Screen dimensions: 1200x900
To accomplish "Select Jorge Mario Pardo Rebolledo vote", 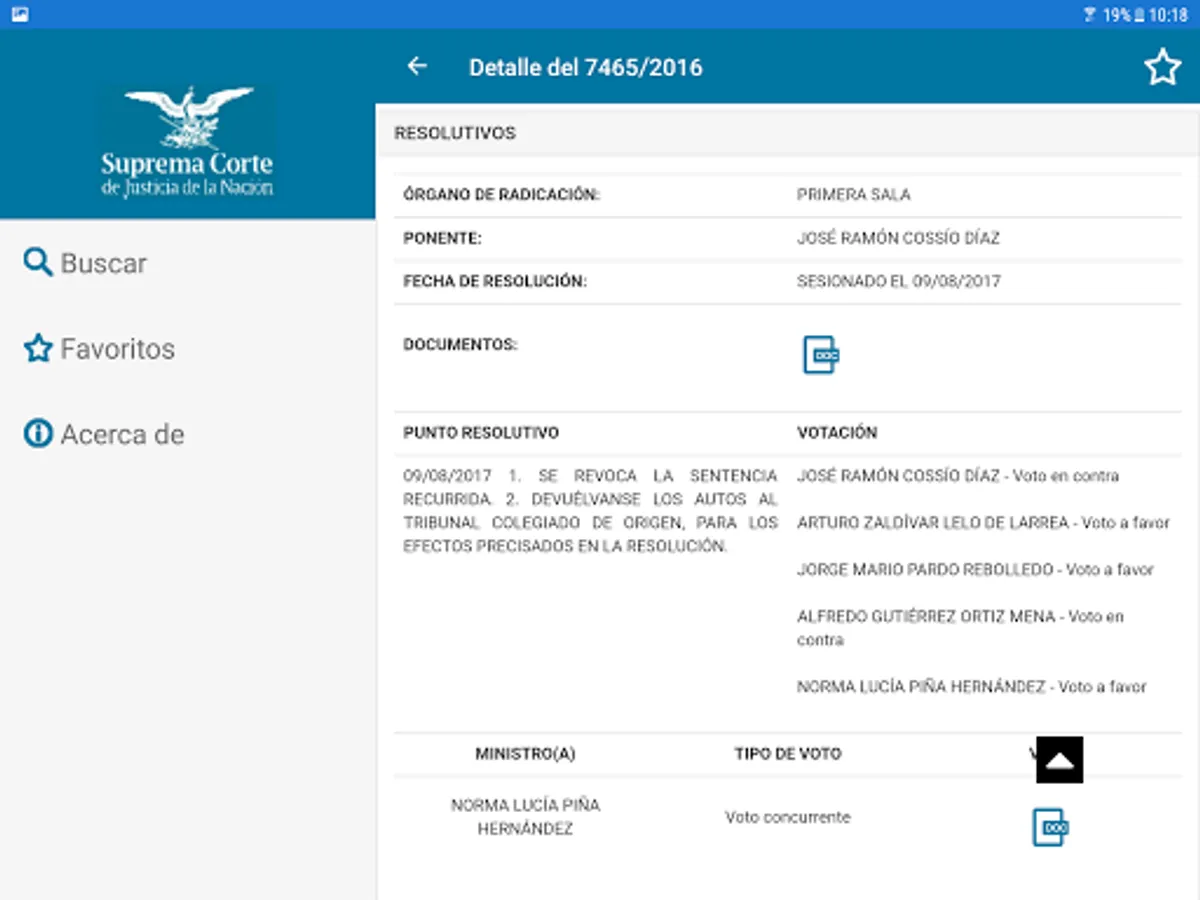I will tap(975, 570).
